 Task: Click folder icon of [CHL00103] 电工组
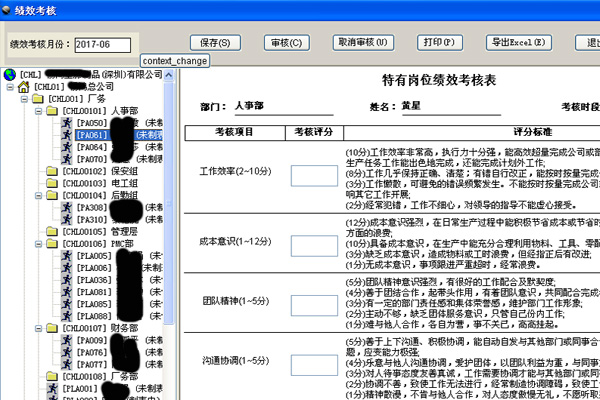pos(52,183)
